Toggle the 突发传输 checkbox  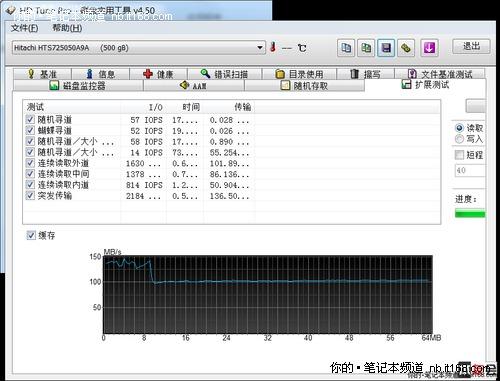(x=30, y=195)
